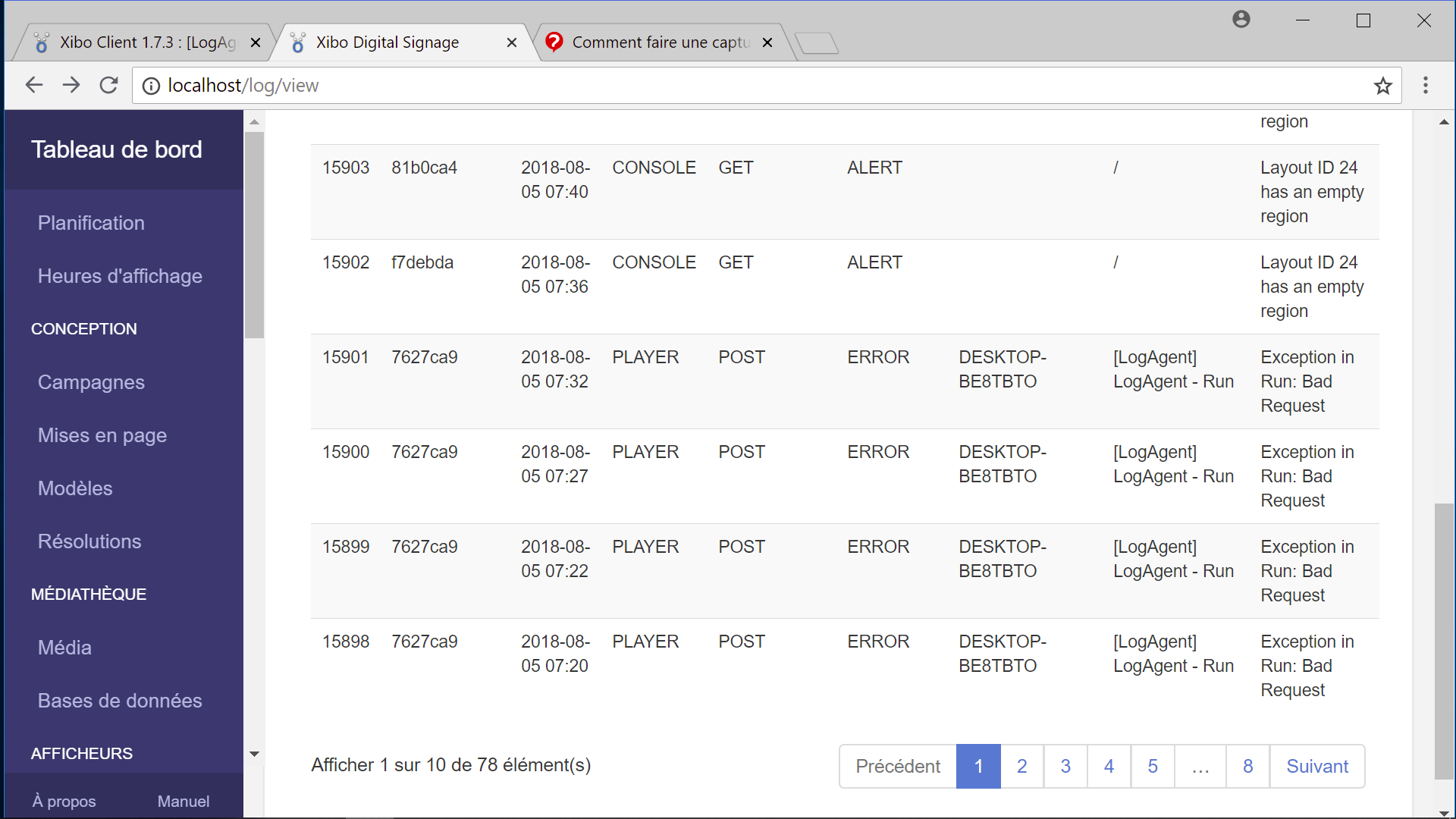Go to log page 4
The width and height of the screenshot is (1456, 819).
coord(1109,767)
